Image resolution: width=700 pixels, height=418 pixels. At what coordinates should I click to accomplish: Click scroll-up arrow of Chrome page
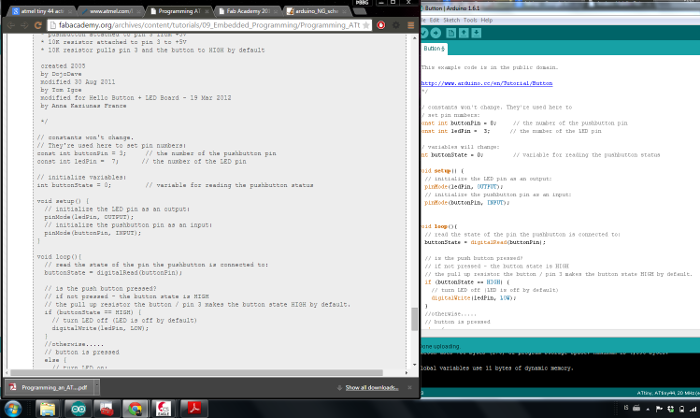[x=414, y=38]
